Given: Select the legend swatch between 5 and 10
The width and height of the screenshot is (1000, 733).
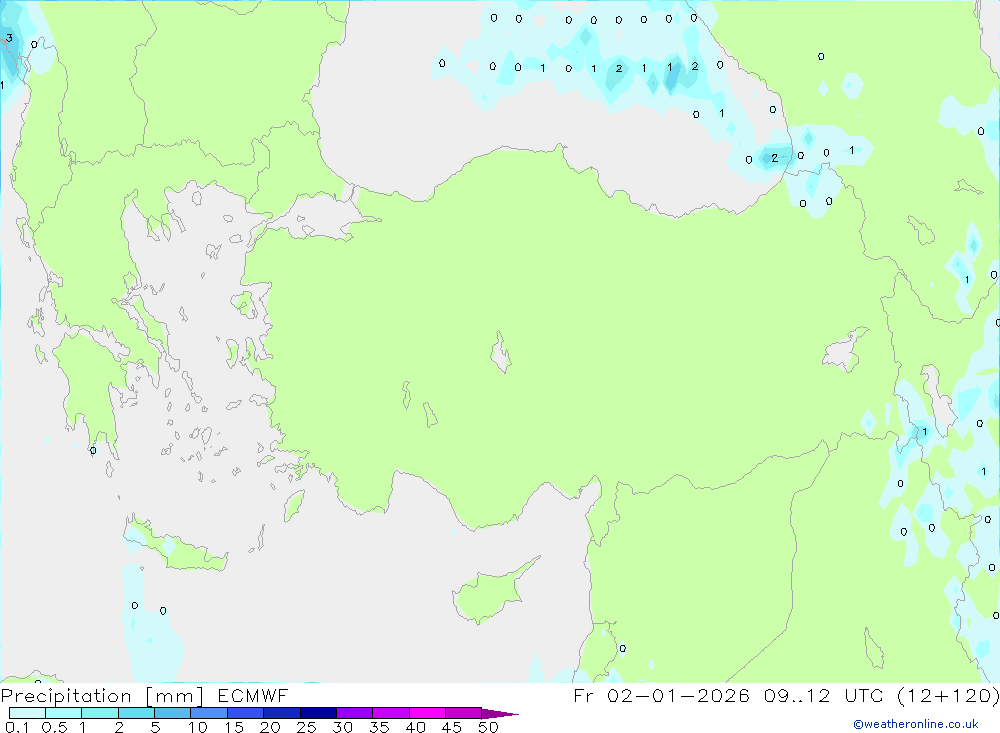Looking at the screenshot, I should pos(172,713).
